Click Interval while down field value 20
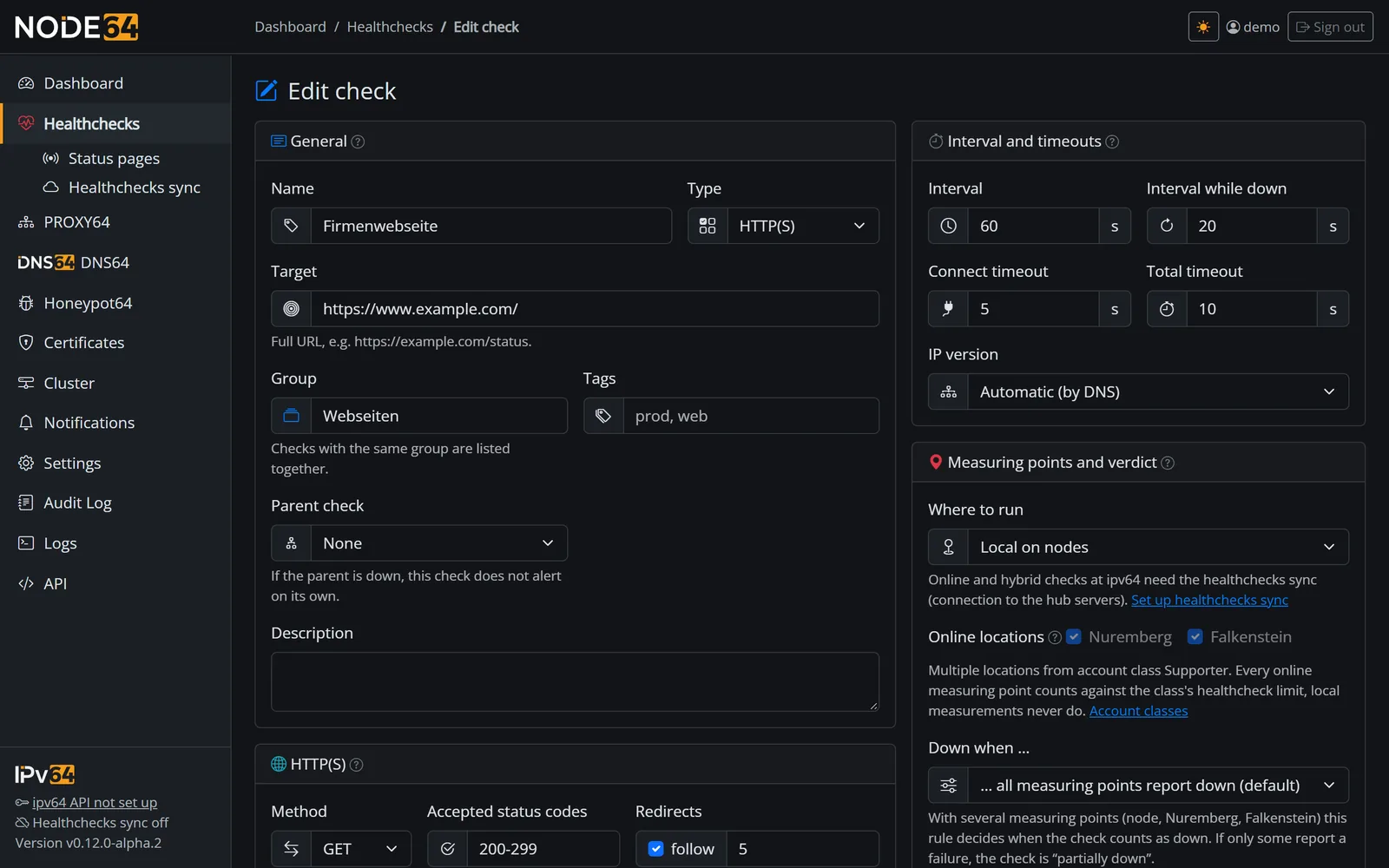 click(x=1251, y=226)
